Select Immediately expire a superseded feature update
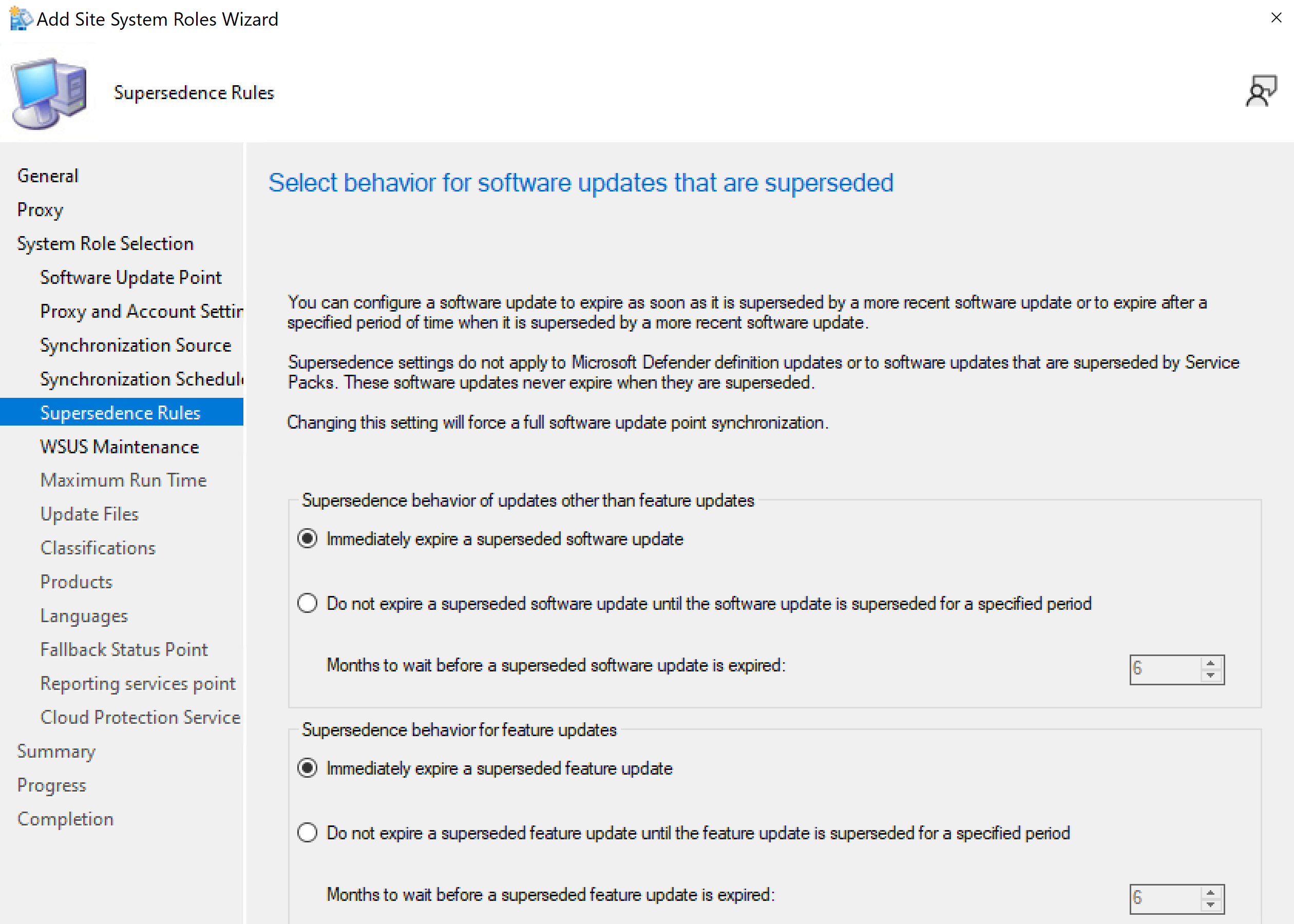1294x924 pixels. (x=307, y=768)
